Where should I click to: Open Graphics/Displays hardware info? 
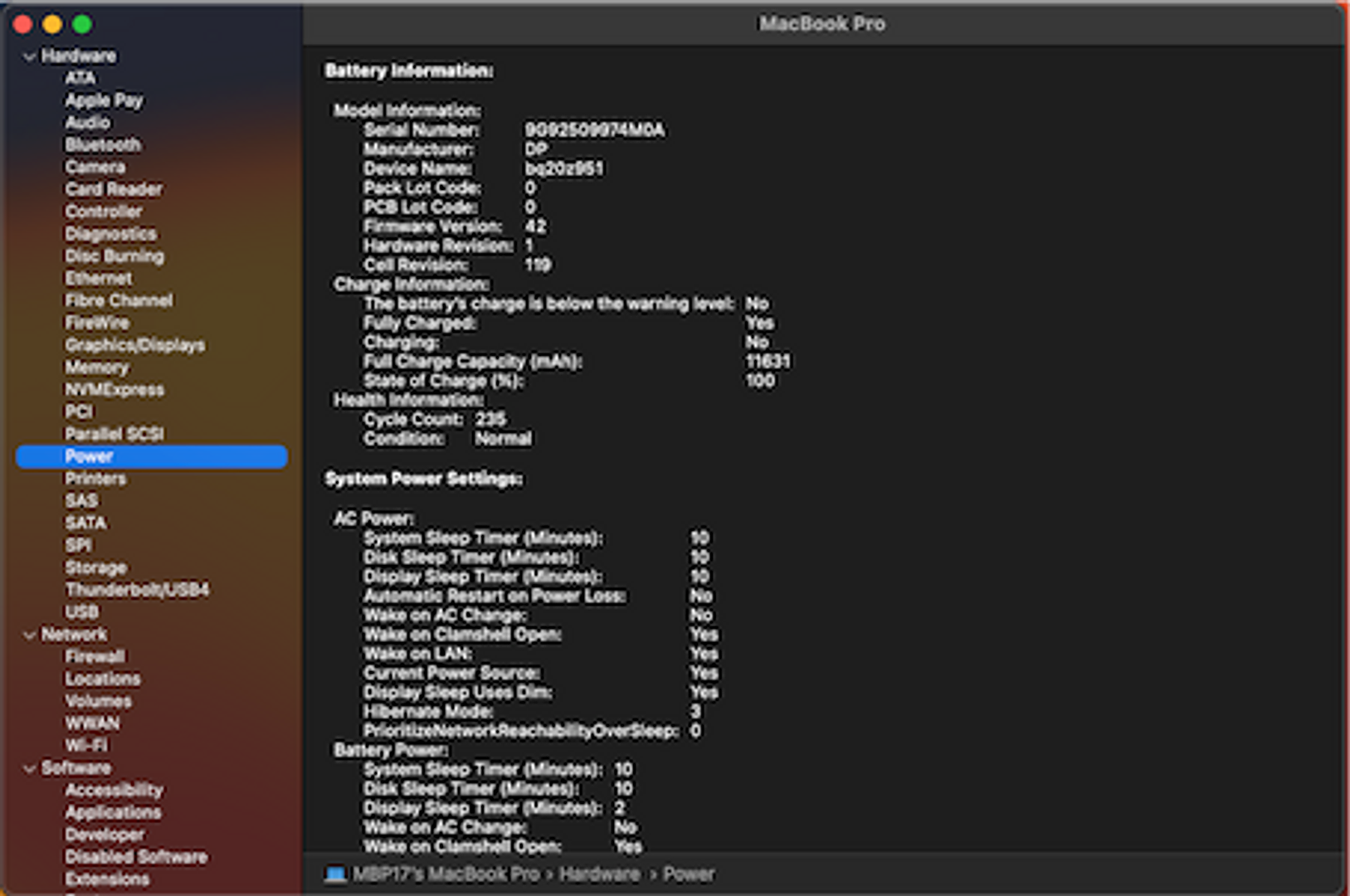pyautogui.click(x=134, y=345)
